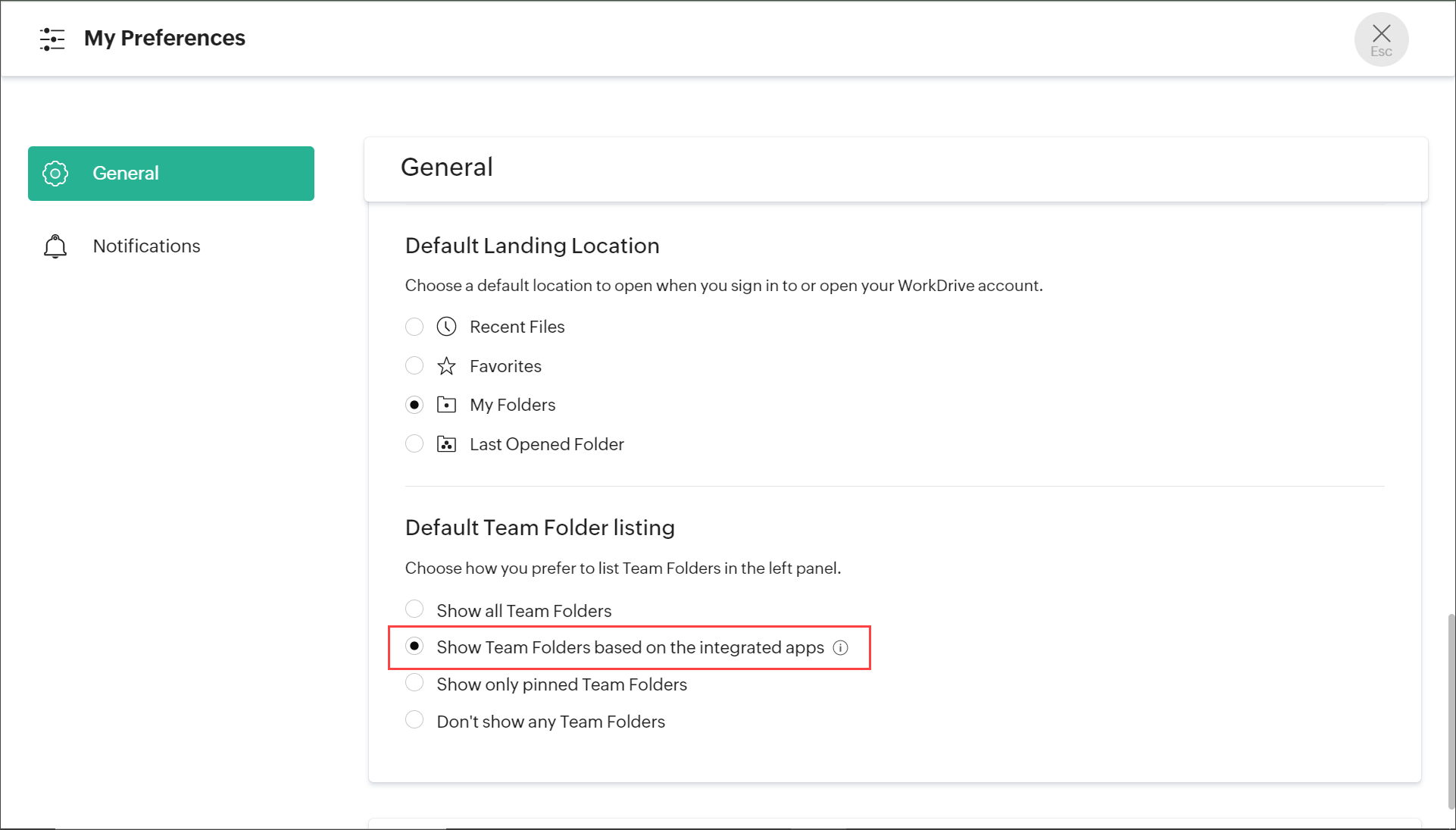Select Favorites radio button
The height and width of the screenshot is (830, 1456).
(x=414, y=366)
